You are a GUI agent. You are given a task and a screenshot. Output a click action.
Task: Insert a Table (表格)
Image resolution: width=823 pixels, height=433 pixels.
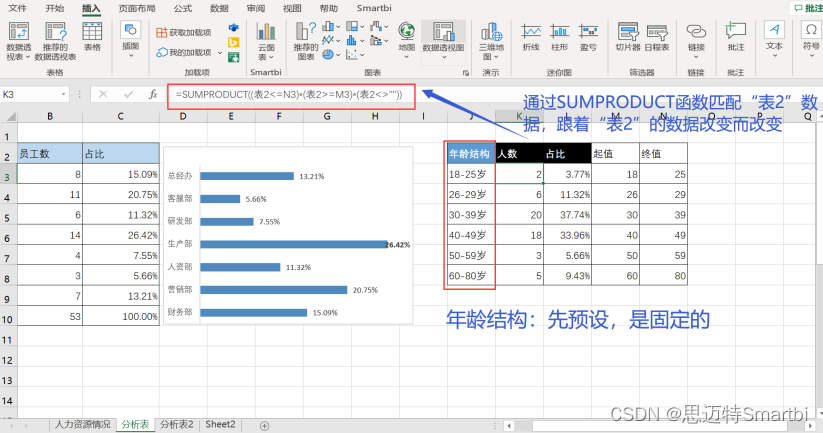point(92,37)
